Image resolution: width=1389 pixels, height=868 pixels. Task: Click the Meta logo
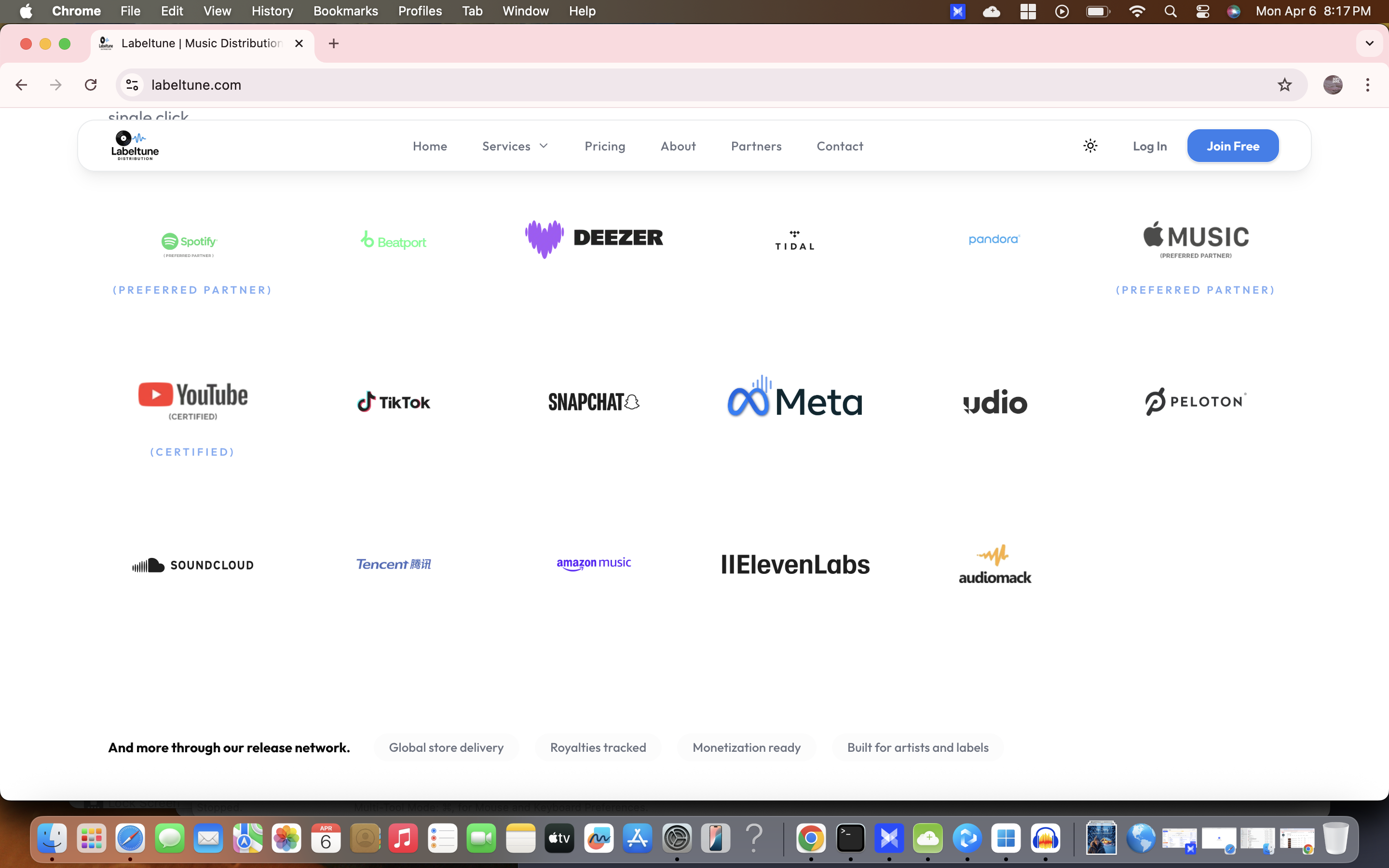tap(794, 398)
